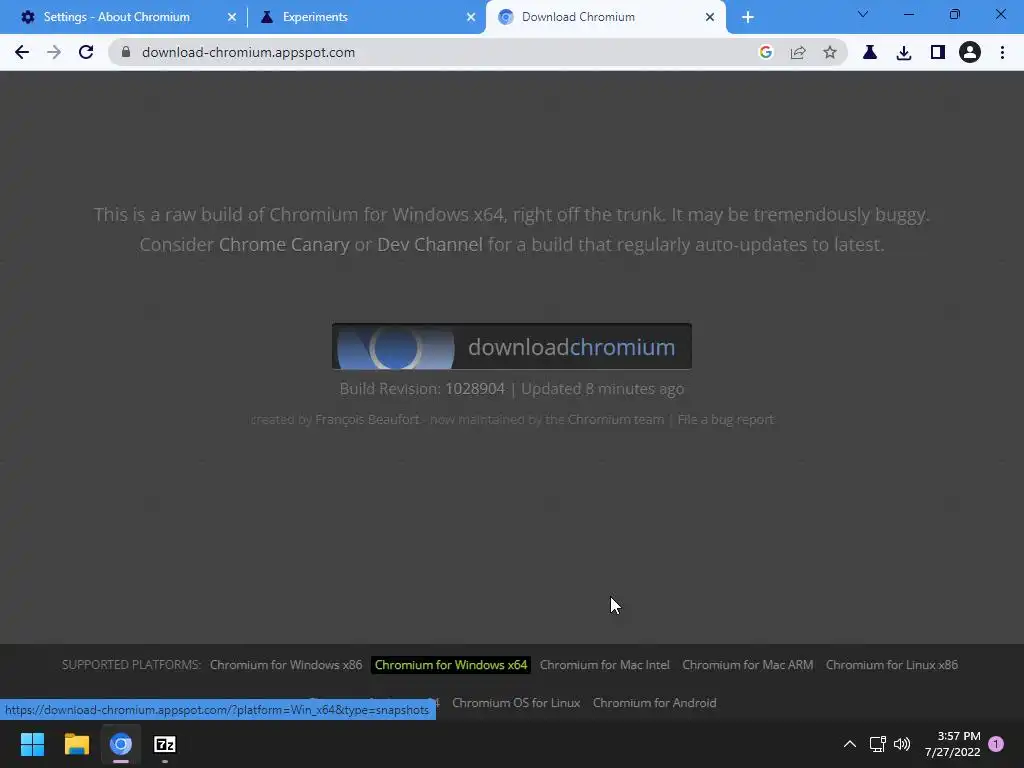Open the Experiments flask toolbar icon

(x=869, y=52)
